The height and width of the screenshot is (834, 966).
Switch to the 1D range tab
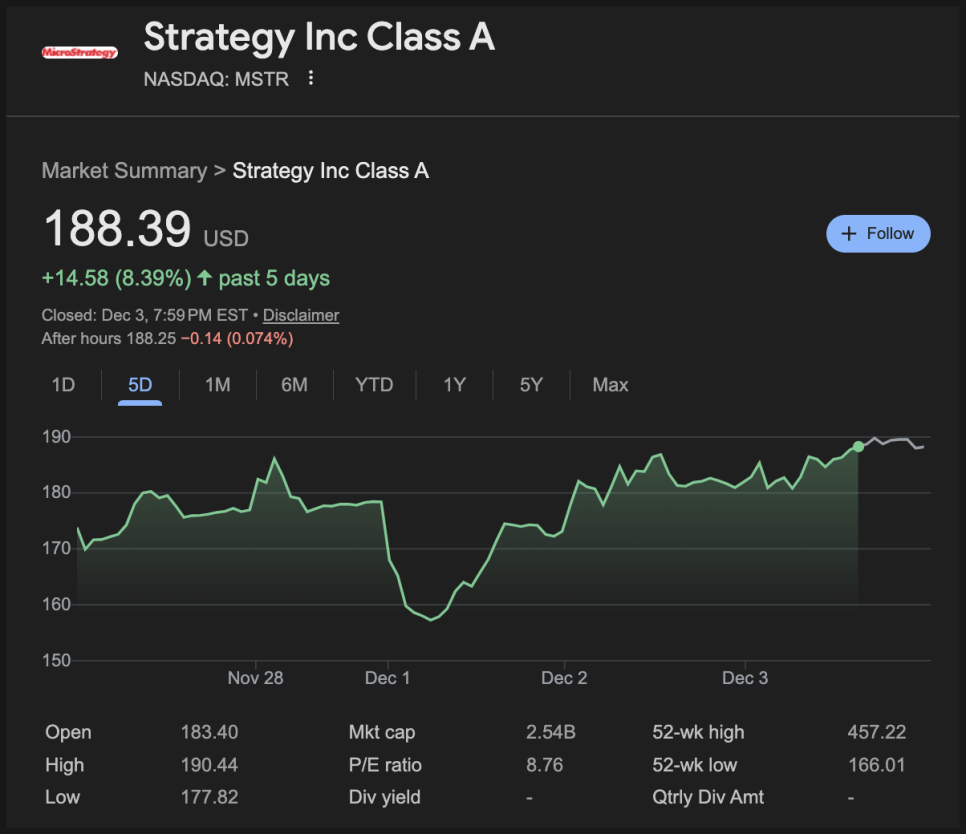coord(63,385)
